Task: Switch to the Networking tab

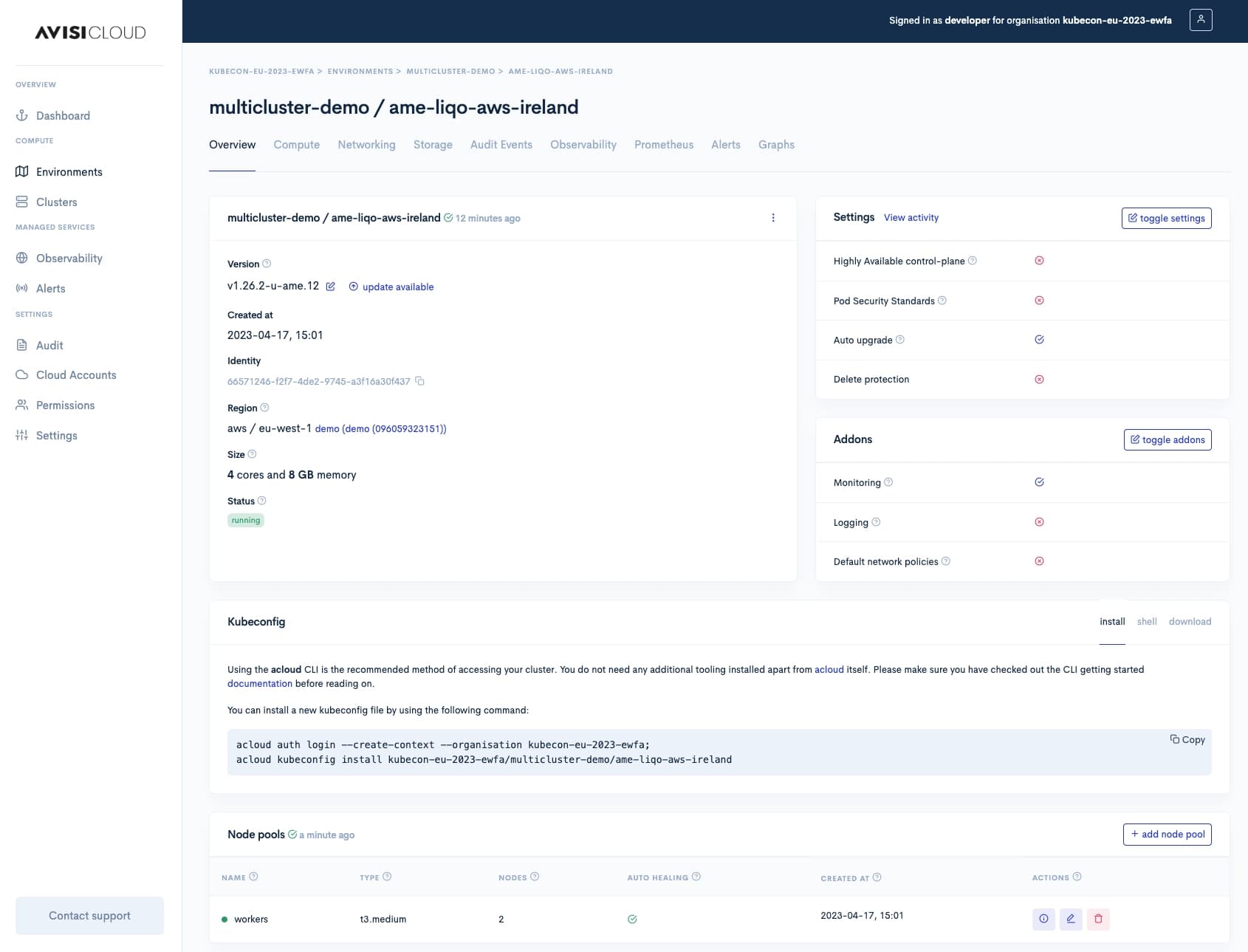Action: tap(366, 145)
